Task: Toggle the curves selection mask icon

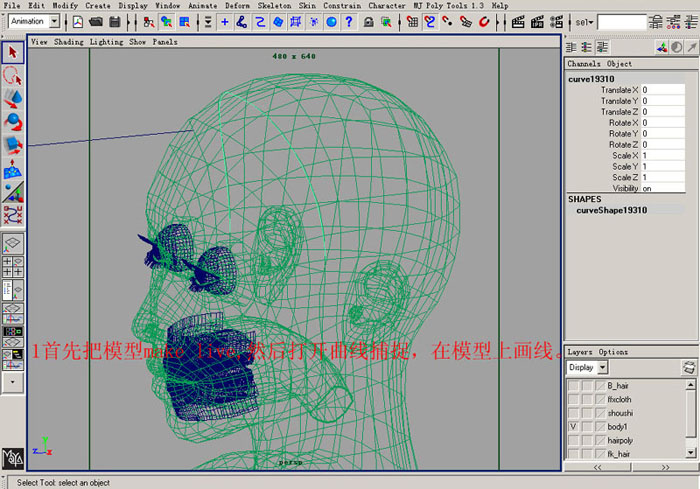Action: coord(260,22)
